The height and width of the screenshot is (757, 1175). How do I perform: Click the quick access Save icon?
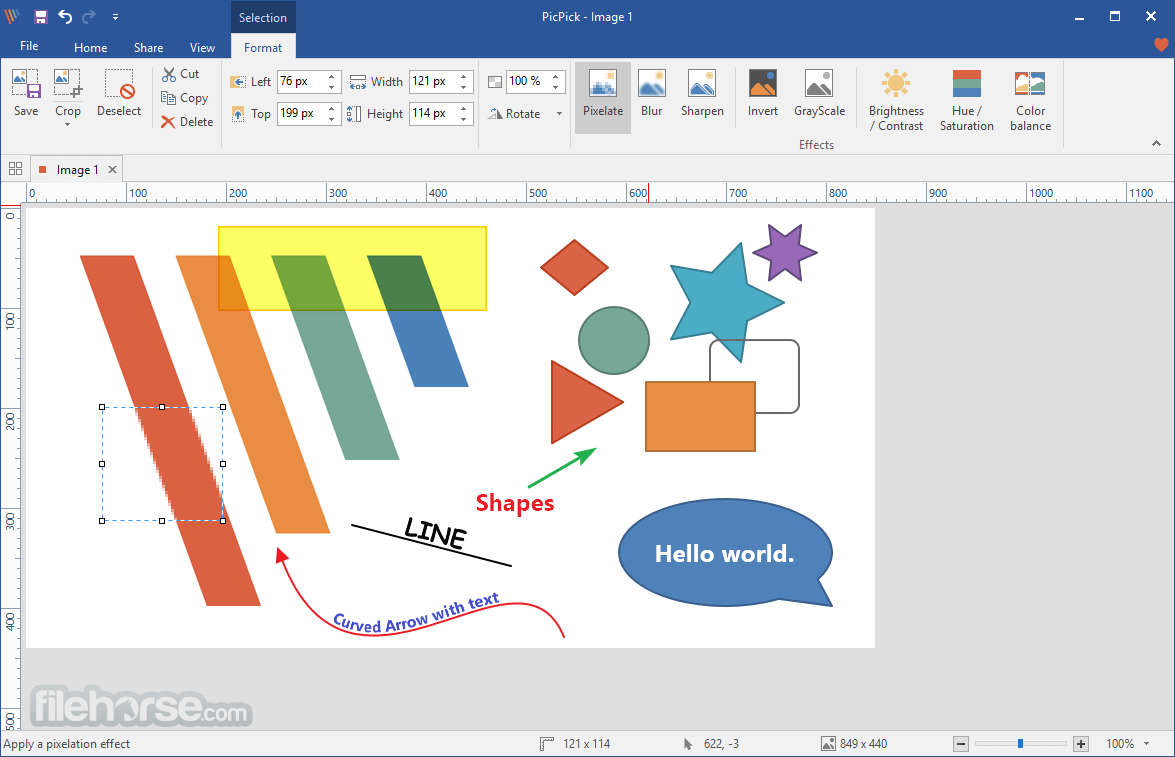click(40, 16)
